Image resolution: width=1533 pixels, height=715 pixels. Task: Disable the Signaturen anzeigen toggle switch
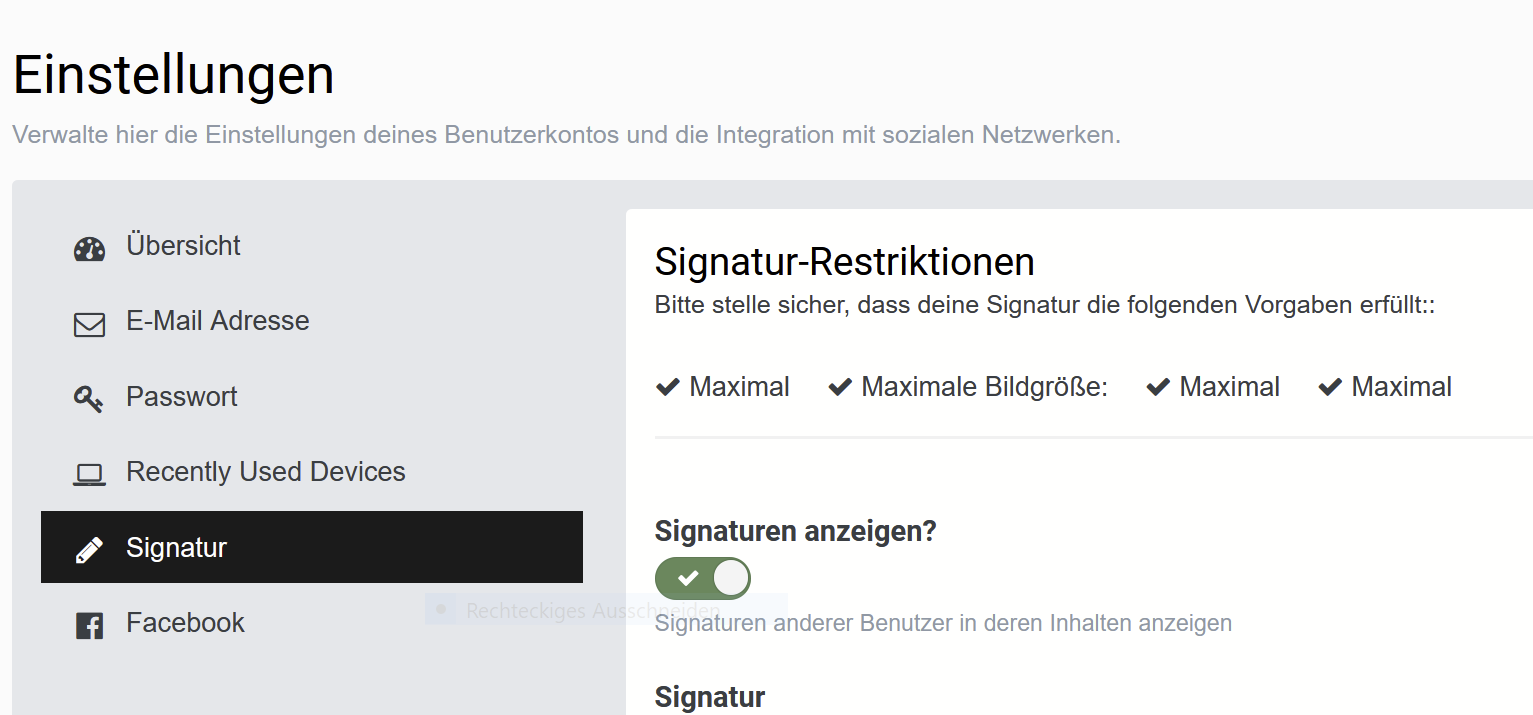pos(703,578)
